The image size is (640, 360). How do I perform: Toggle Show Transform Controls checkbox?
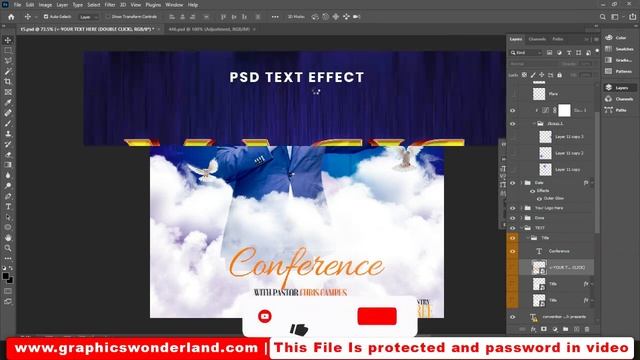[108, 17]
